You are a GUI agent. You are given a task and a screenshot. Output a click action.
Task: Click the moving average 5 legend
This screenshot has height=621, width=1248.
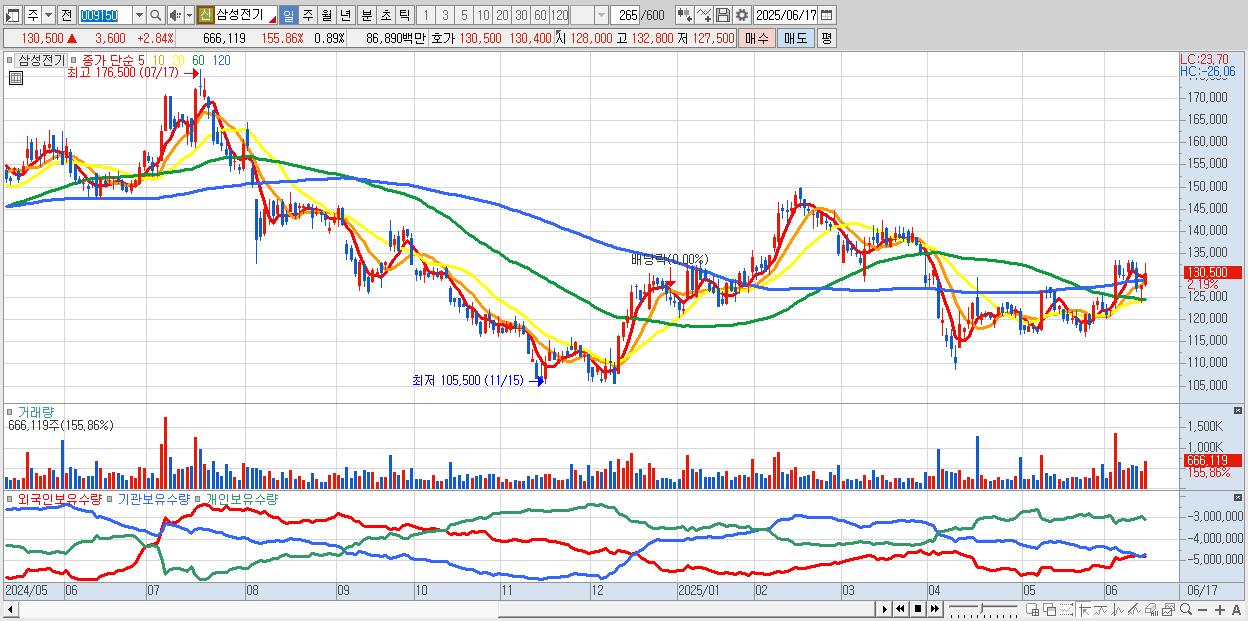142,60
